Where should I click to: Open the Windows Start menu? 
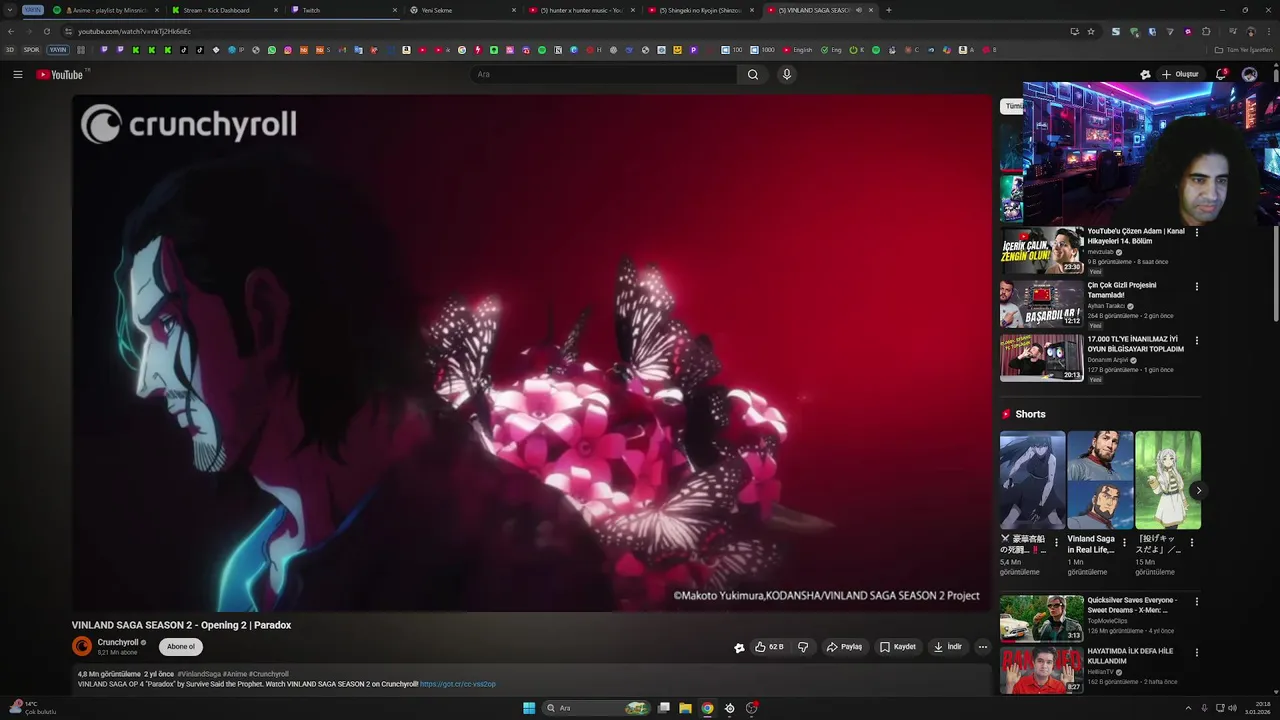529,708
